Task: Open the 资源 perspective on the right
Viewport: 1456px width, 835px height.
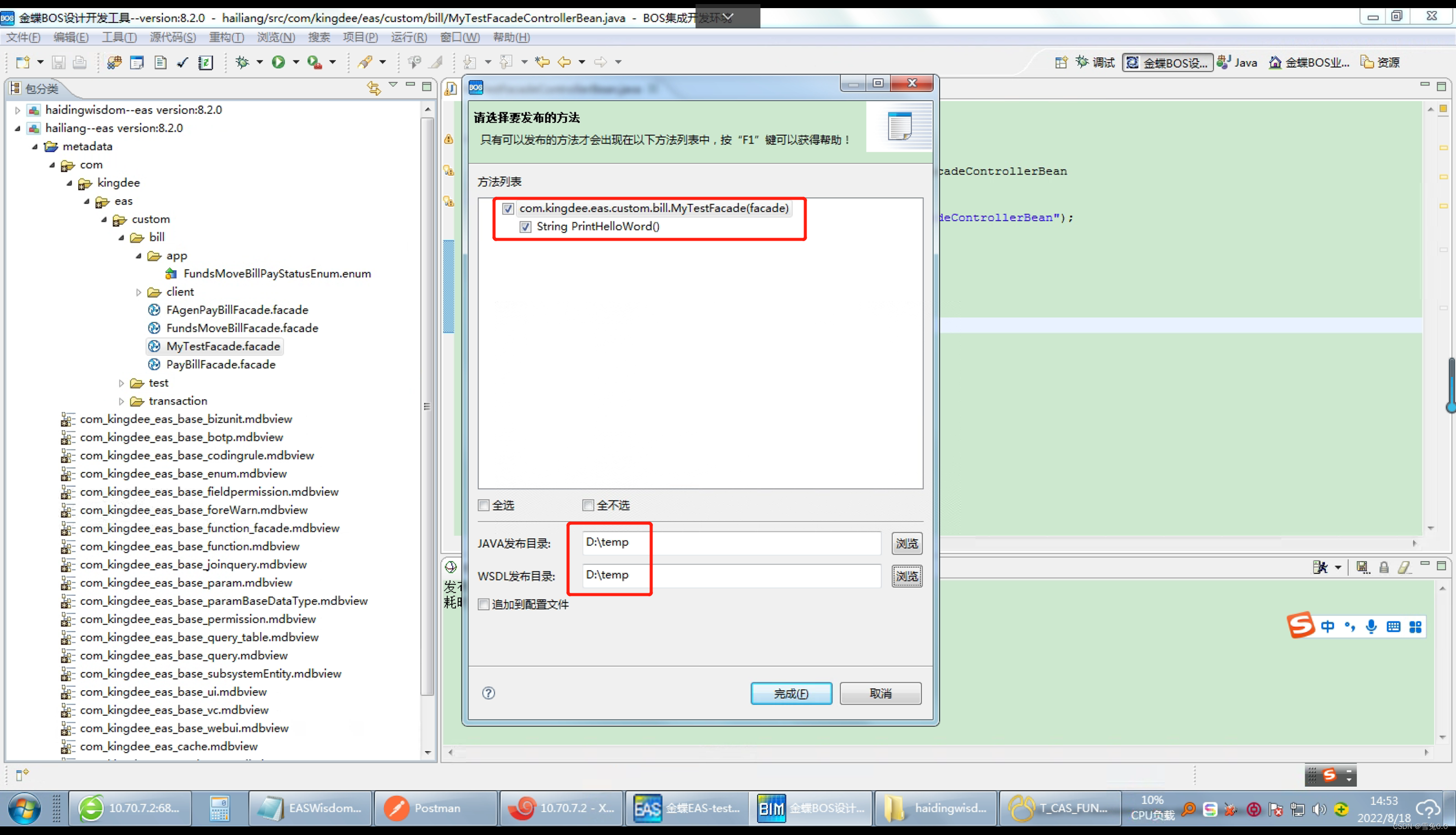Action: [1379, 62]
